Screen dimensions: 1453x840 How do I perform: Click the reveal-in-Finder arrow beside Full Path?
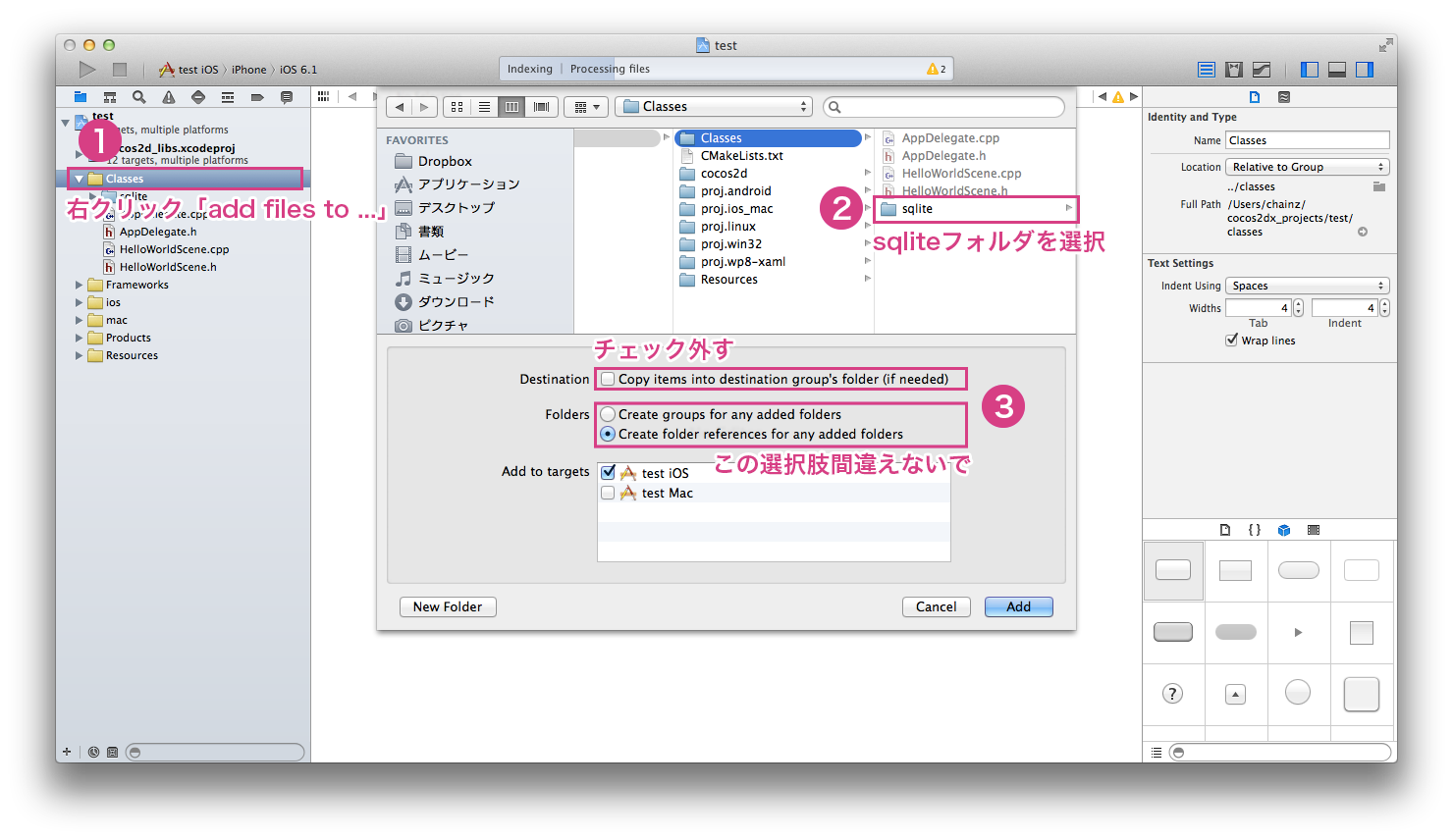(1363, 233)
